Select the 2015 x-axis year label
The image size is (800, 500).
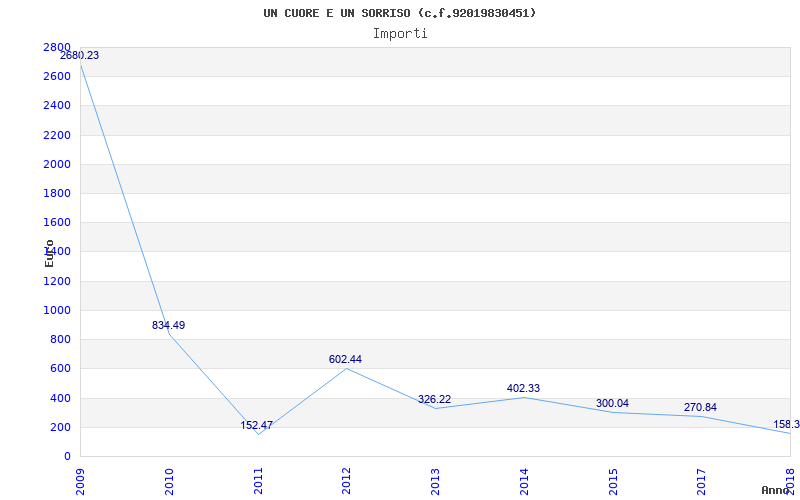coord(613,481)
